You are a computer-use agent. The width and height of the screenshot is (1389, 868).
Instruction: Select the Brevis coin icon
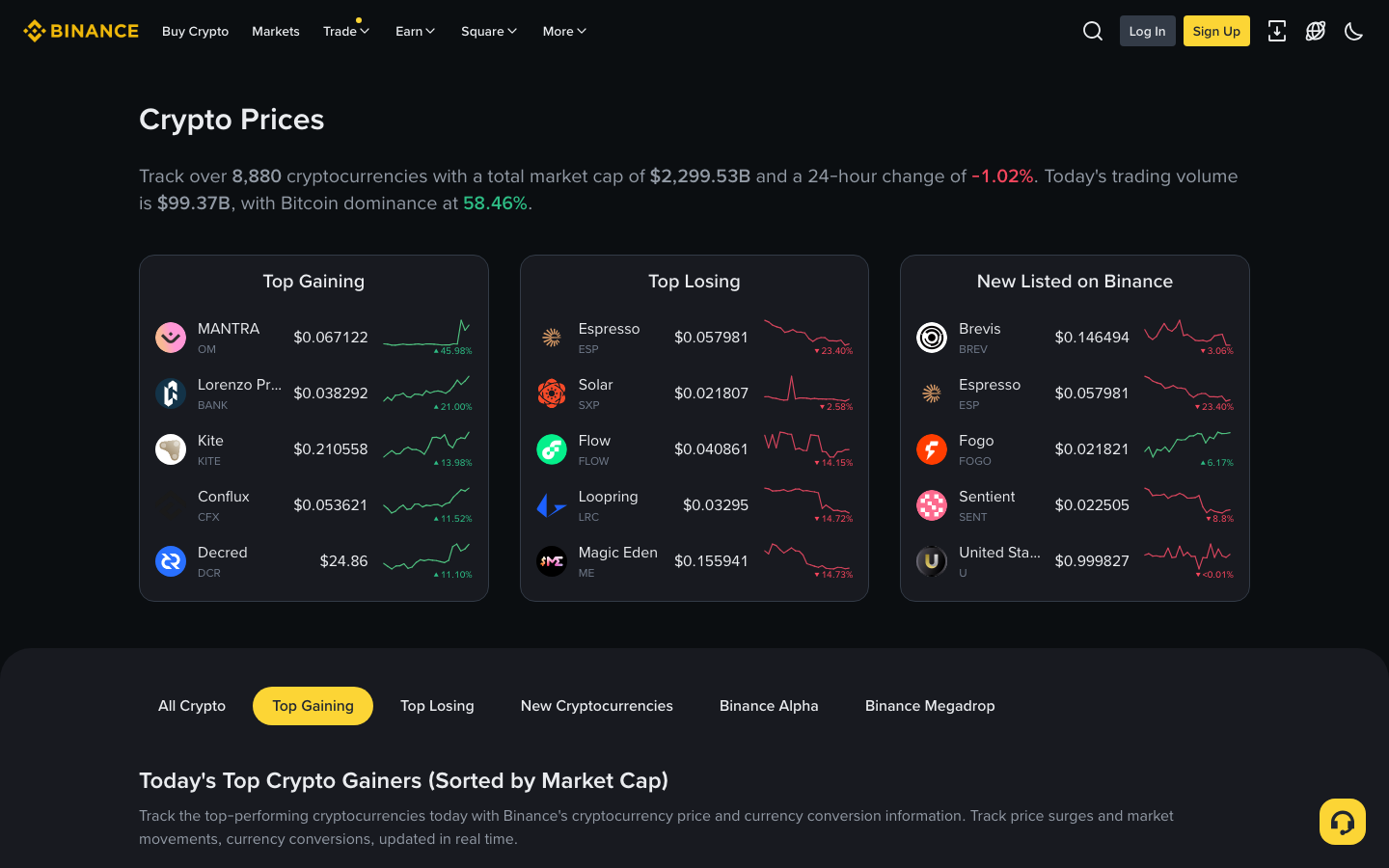click(931, 337)
